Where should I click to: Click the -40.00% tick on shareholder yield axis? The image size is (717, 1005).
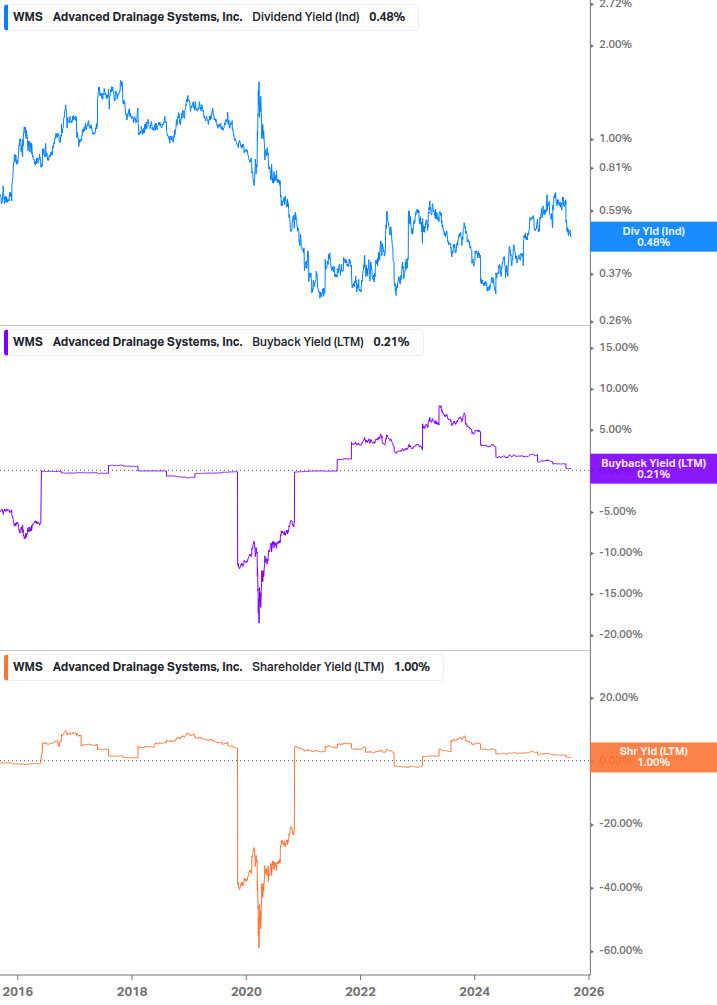620,887
